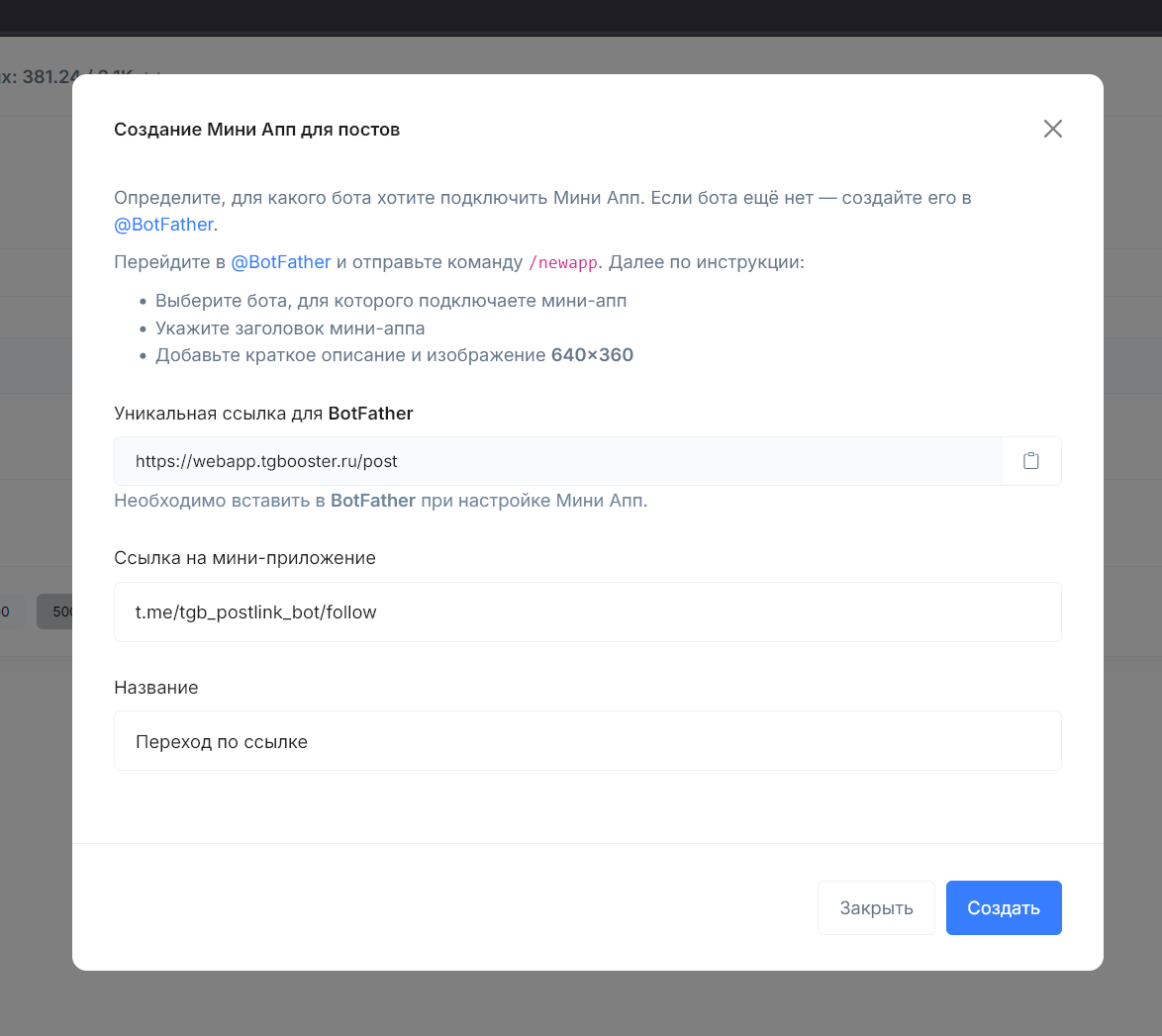Click the dialog title "Создание Мини Апп для постов"
Image resolution: width=1162 pixels, height=1036 pixels.
coord(257,130)
